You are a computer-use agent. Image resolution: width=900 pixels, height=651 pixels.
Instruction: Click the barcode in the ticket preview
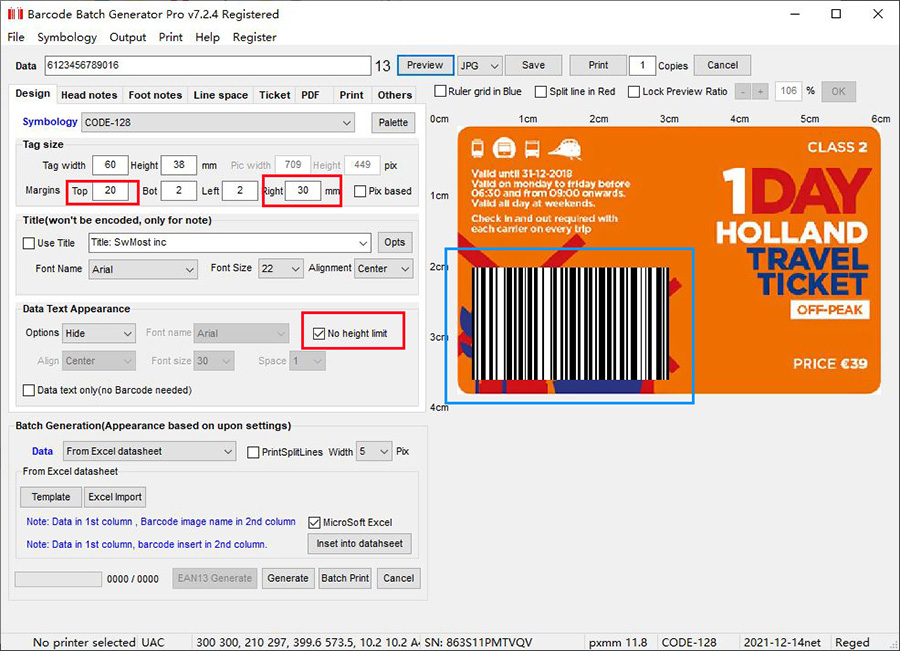(x=571, y=324)
